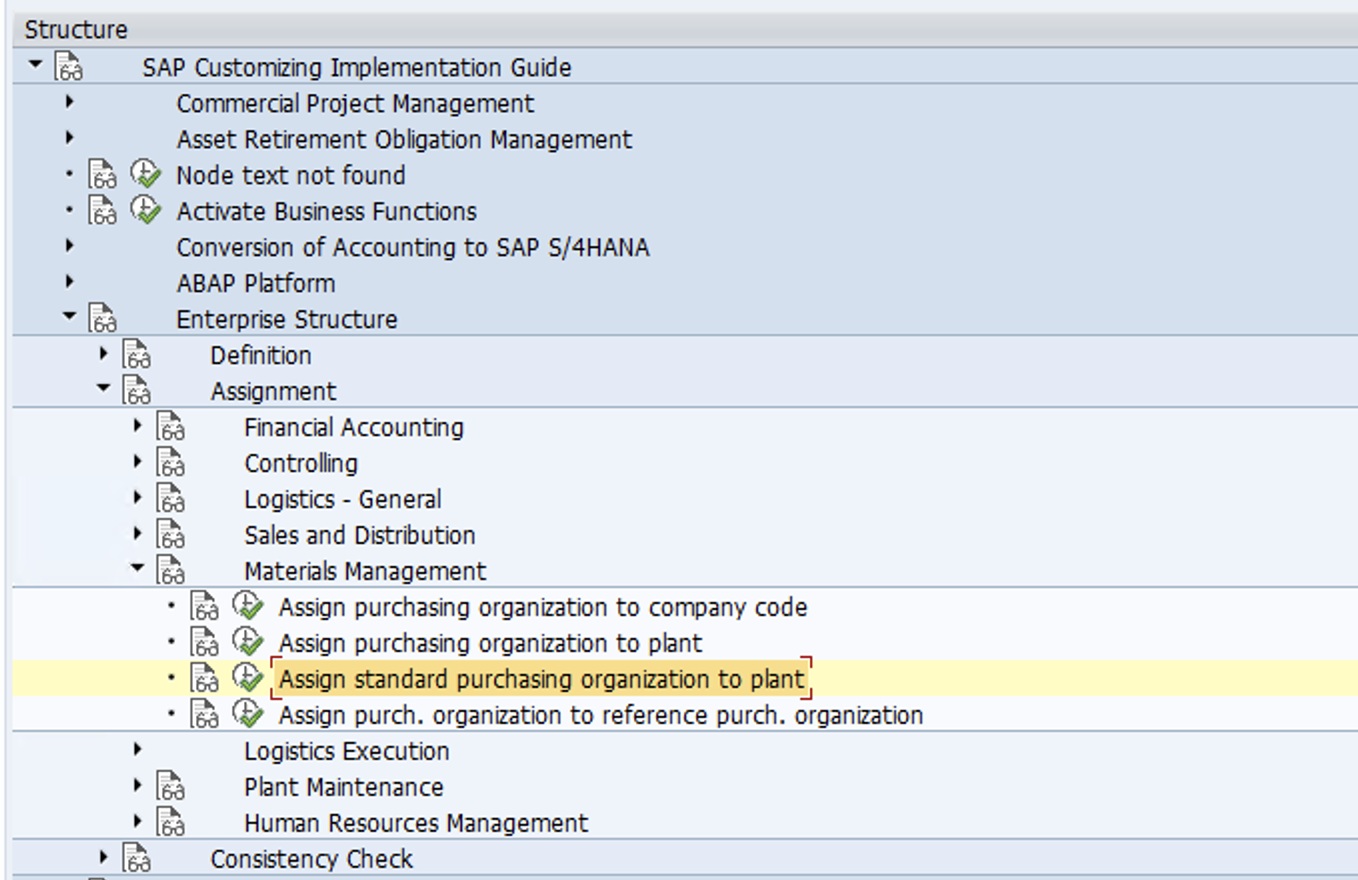Select the ABAP Platform text
The height and width of the screenshot is (880, 1358).
(256, 283)
